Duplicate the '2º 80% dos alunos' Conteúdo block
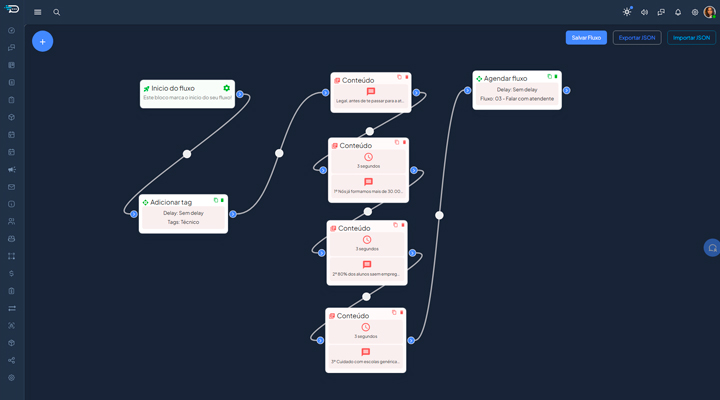The width and height of the screenshot is (720, 400). click(395, 225)
